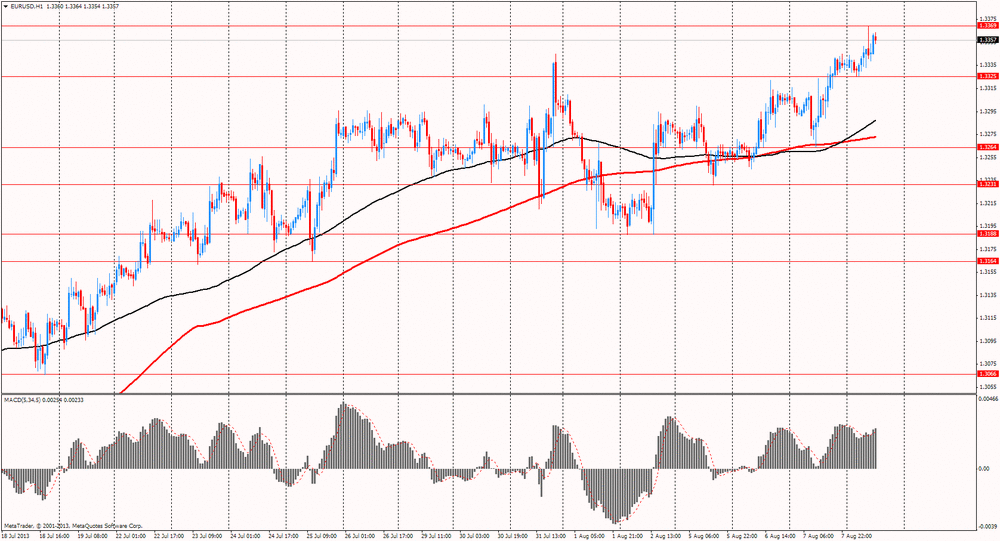
Task: Select the 1.3231 horizontal level price tag
Action: click(988, 184)
